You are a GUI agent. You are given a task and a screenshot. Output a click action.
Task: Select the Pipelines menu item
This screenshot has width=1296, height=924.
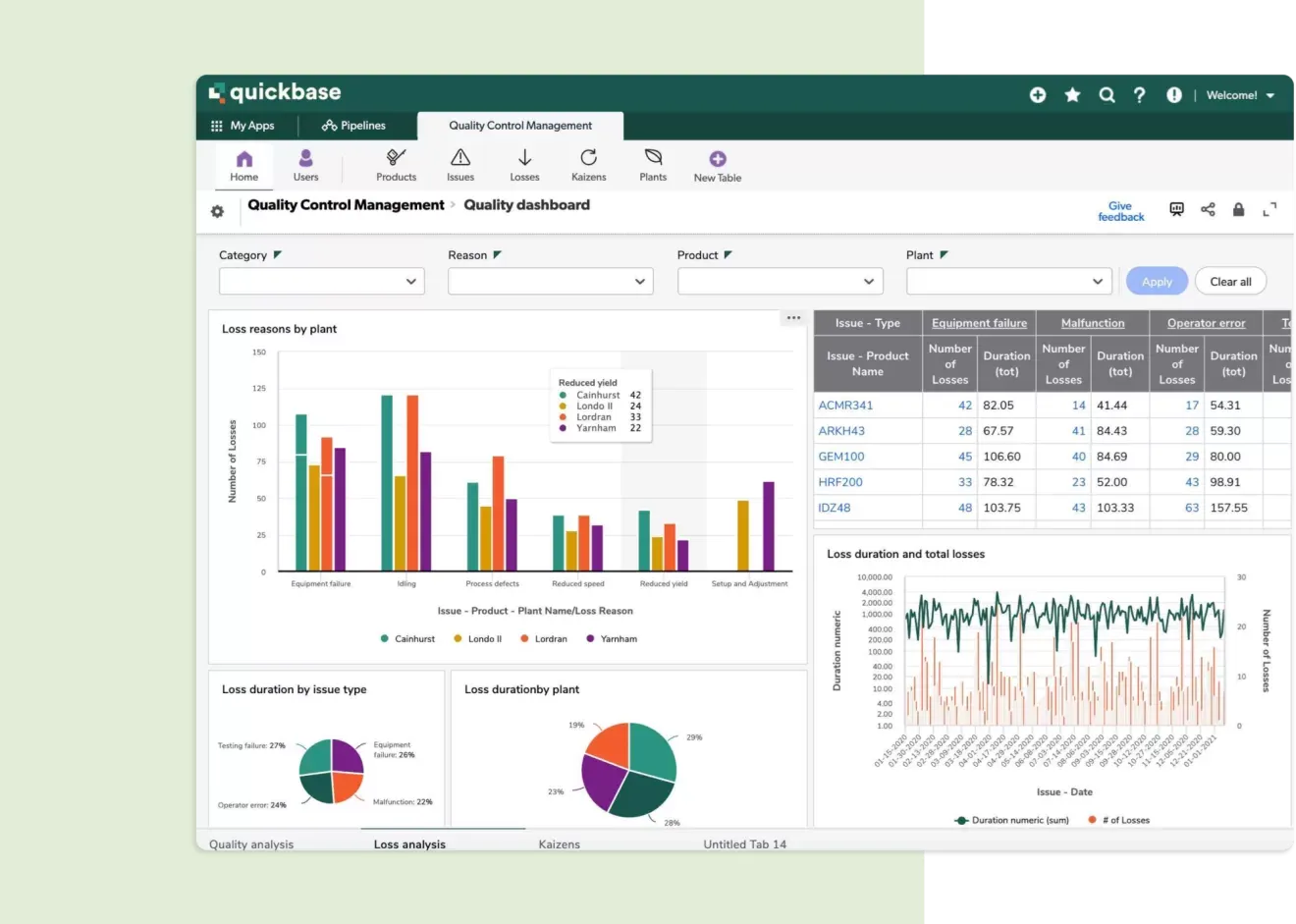357,125
